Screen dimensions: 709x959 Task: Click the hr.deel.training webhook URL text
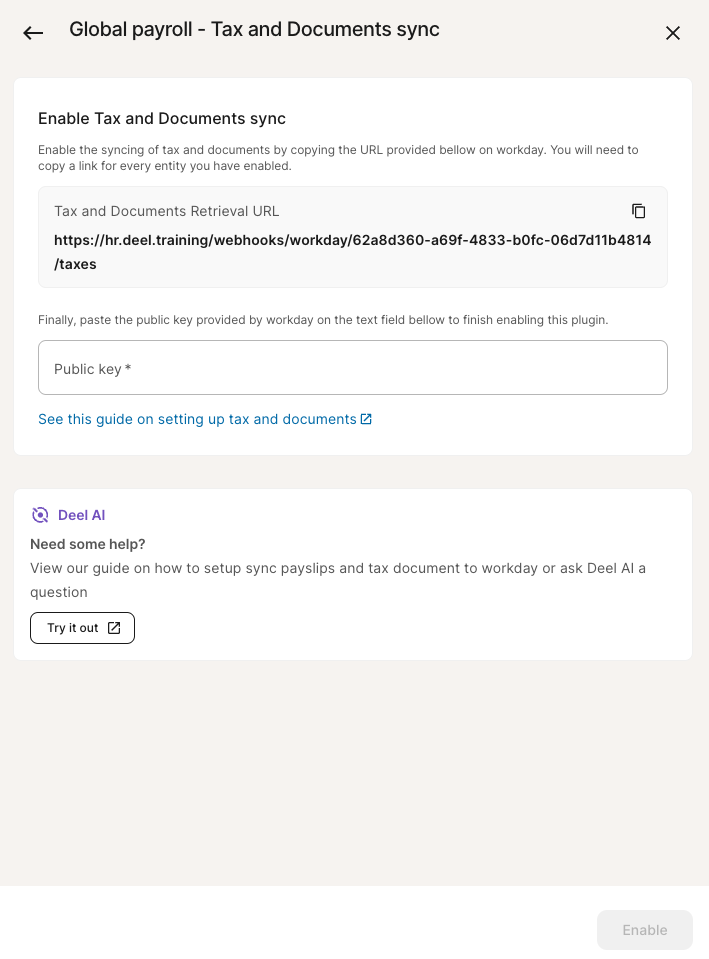coord(352,240)
